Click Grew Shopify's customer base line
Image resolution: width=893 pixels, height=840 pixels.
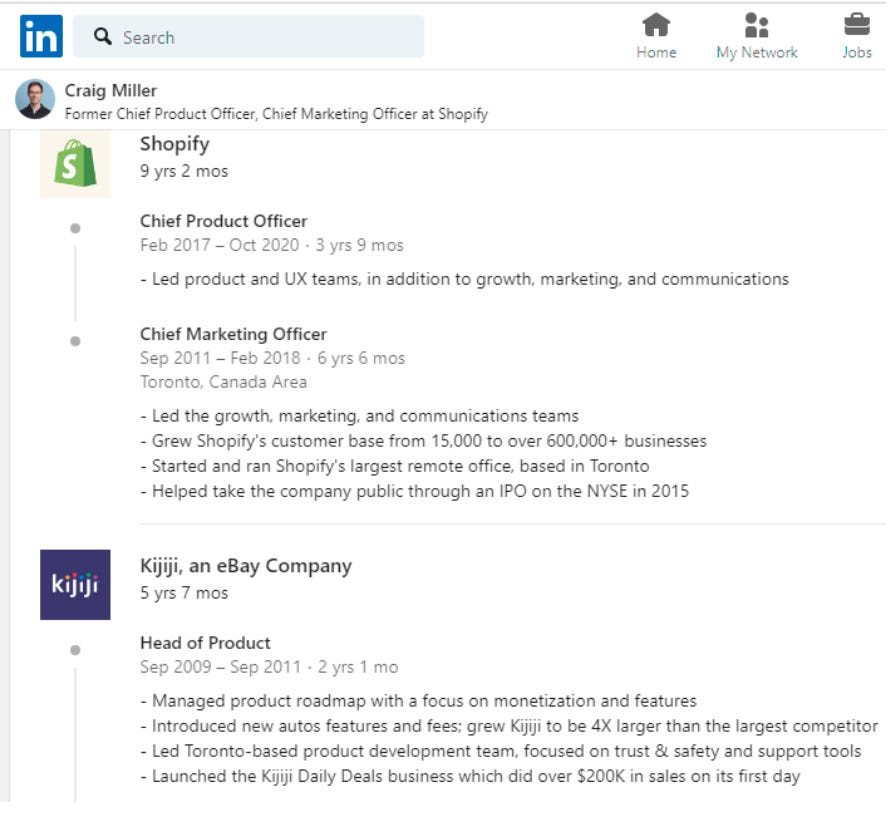[x=424, y=441]
